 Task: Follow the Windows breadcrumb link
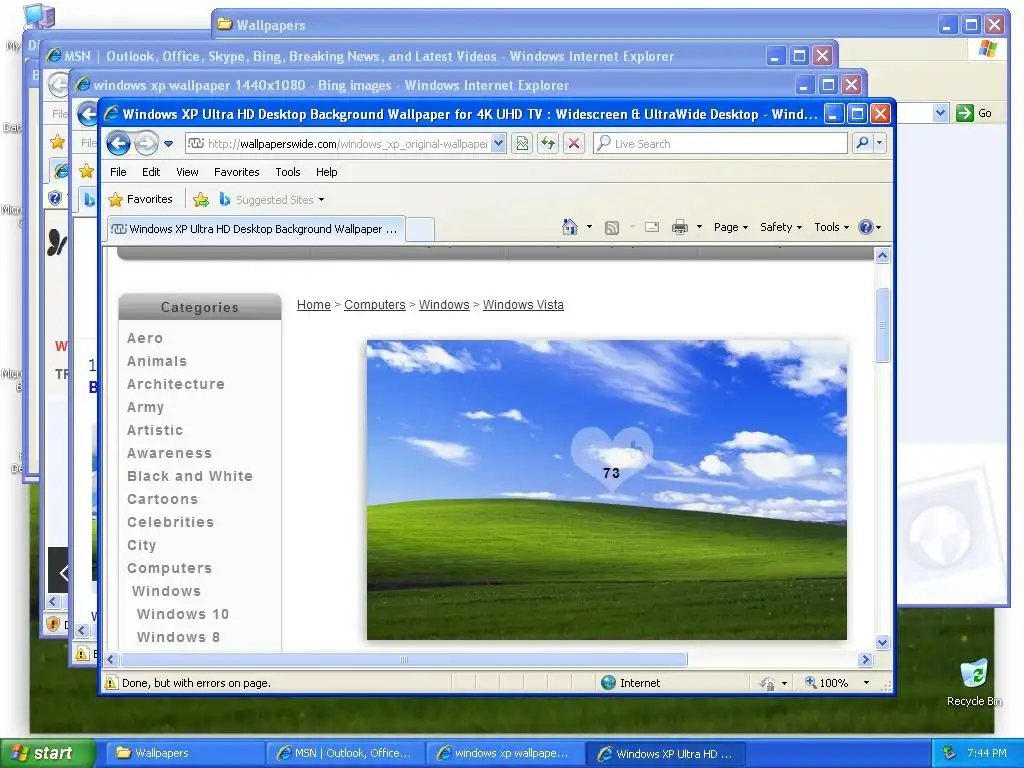click(x=443, y=304)
